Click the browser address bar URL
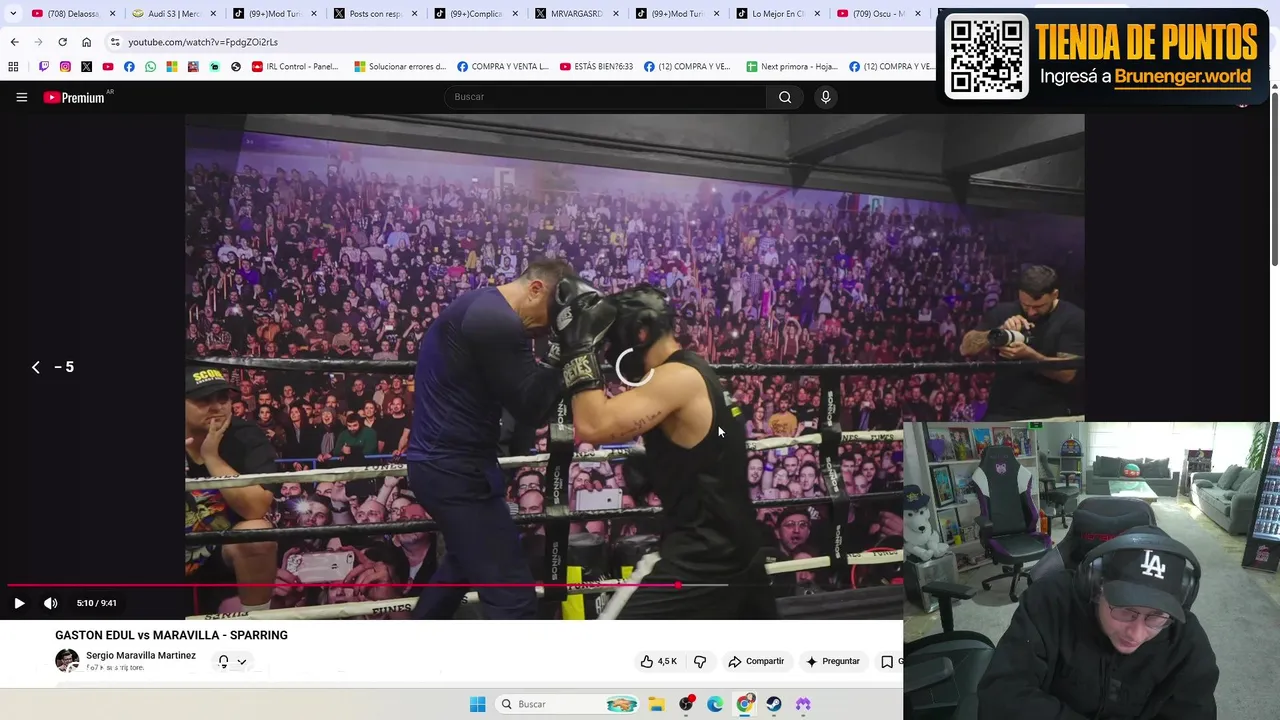 tap(203, 42)
